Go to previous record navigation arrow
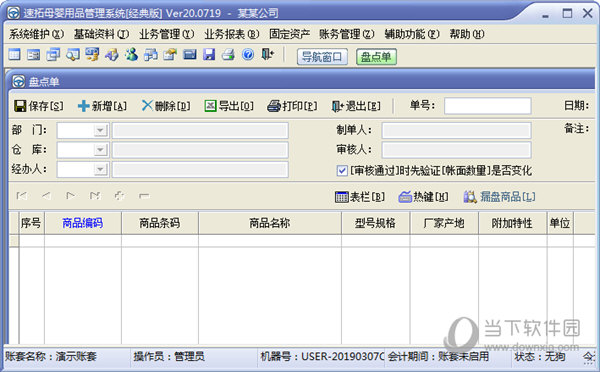 coord(46,196)
